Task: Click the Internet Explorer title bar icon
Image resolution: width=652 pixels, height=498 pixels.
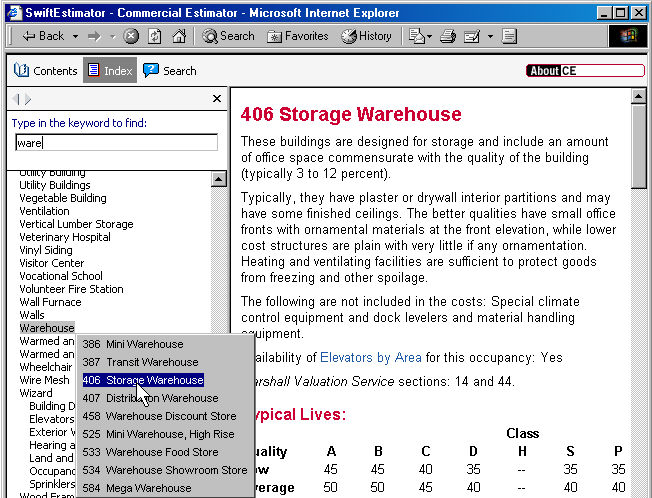Action: click(x=15, y=13)
